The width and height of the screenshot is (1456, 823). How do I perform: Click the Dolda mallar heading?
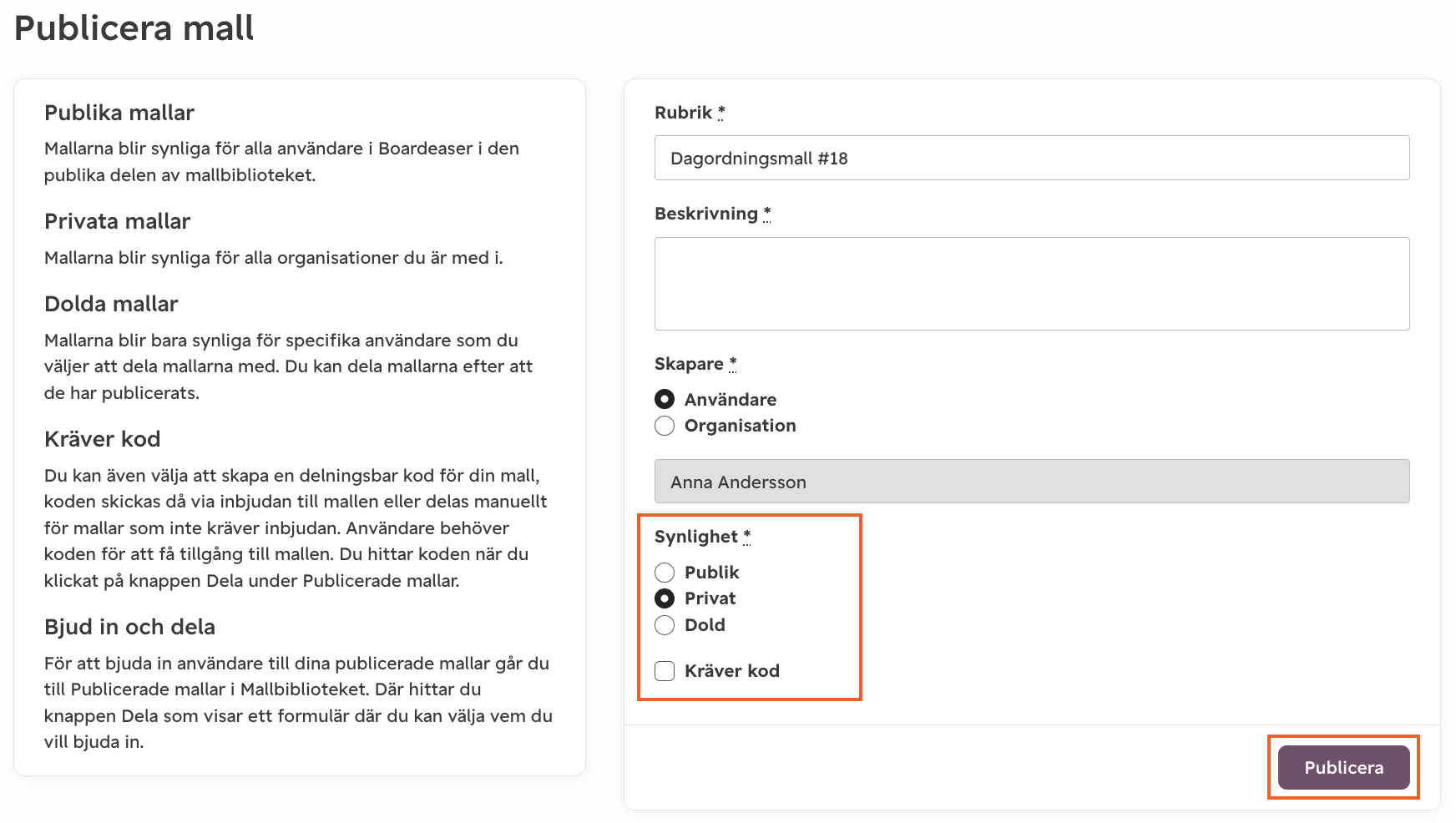[x=111, y=304]
